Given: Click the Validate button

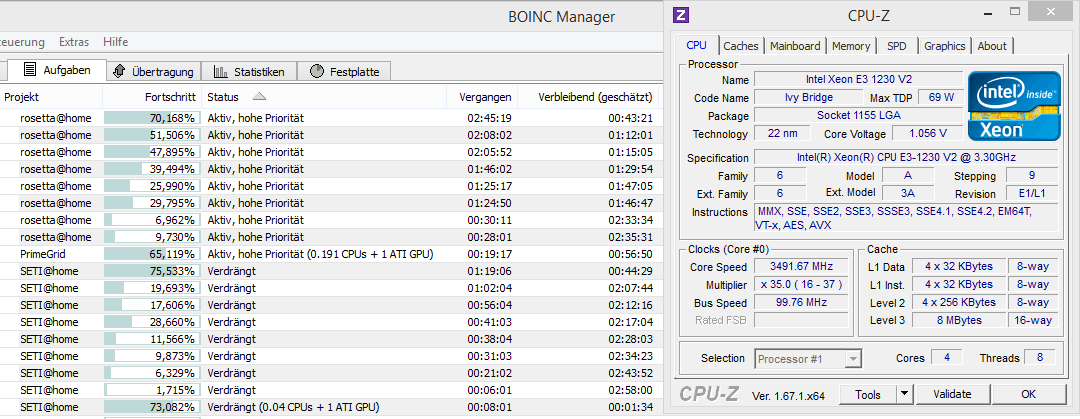Looking at the screenshot, I should tap(952, 395).
